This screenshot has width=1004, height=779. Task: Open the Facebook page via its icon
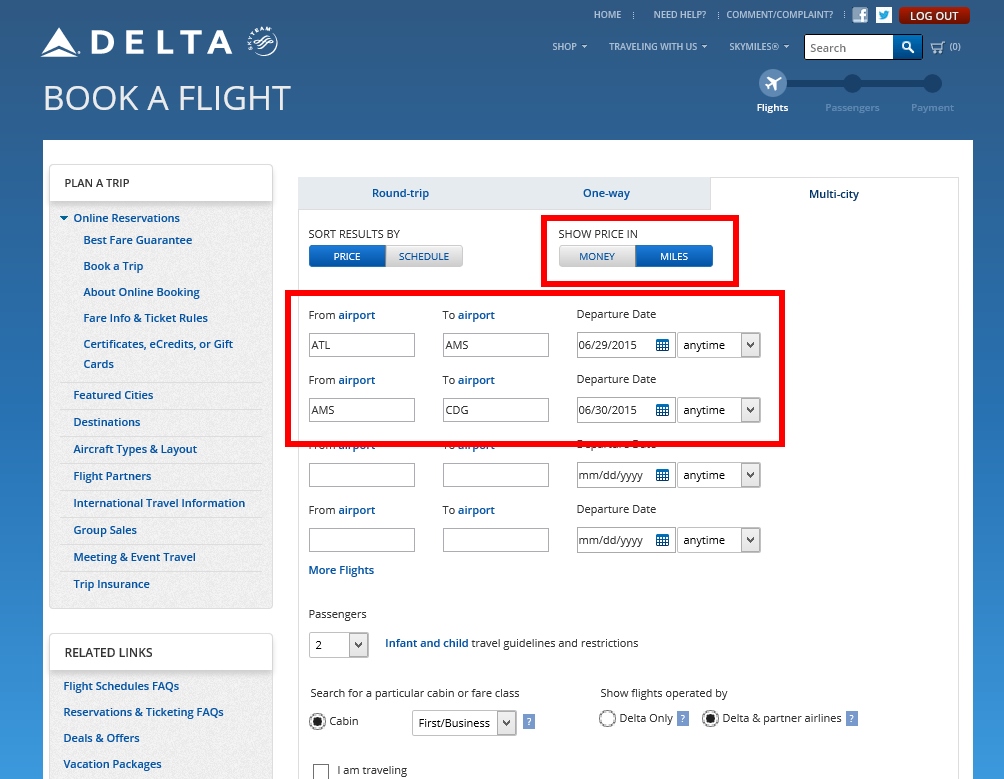click(x=859, y=14)
